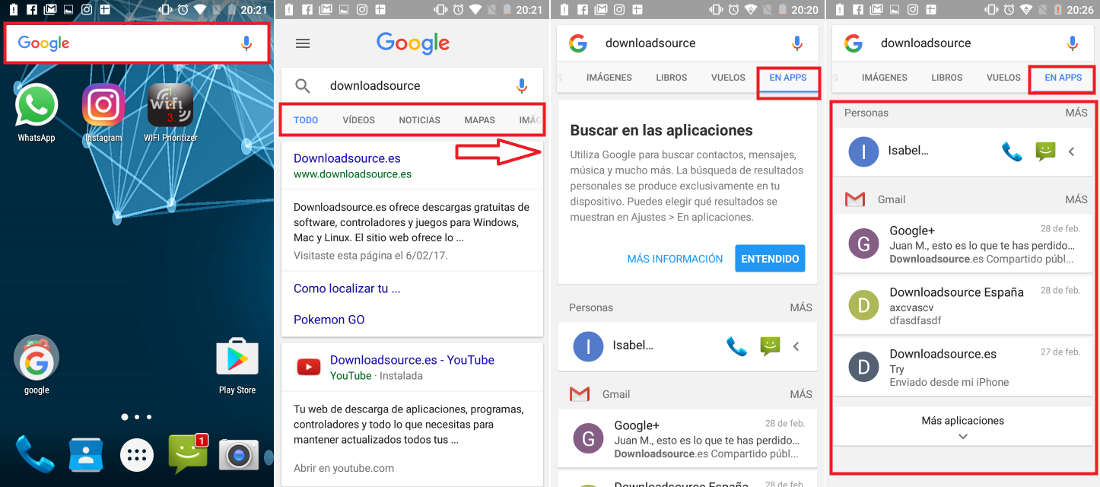The width and height of the screenshot is (1100, 487).
Task: Open the 'Como localizar tu ...' sitelink
Action: tap(347, 288)
